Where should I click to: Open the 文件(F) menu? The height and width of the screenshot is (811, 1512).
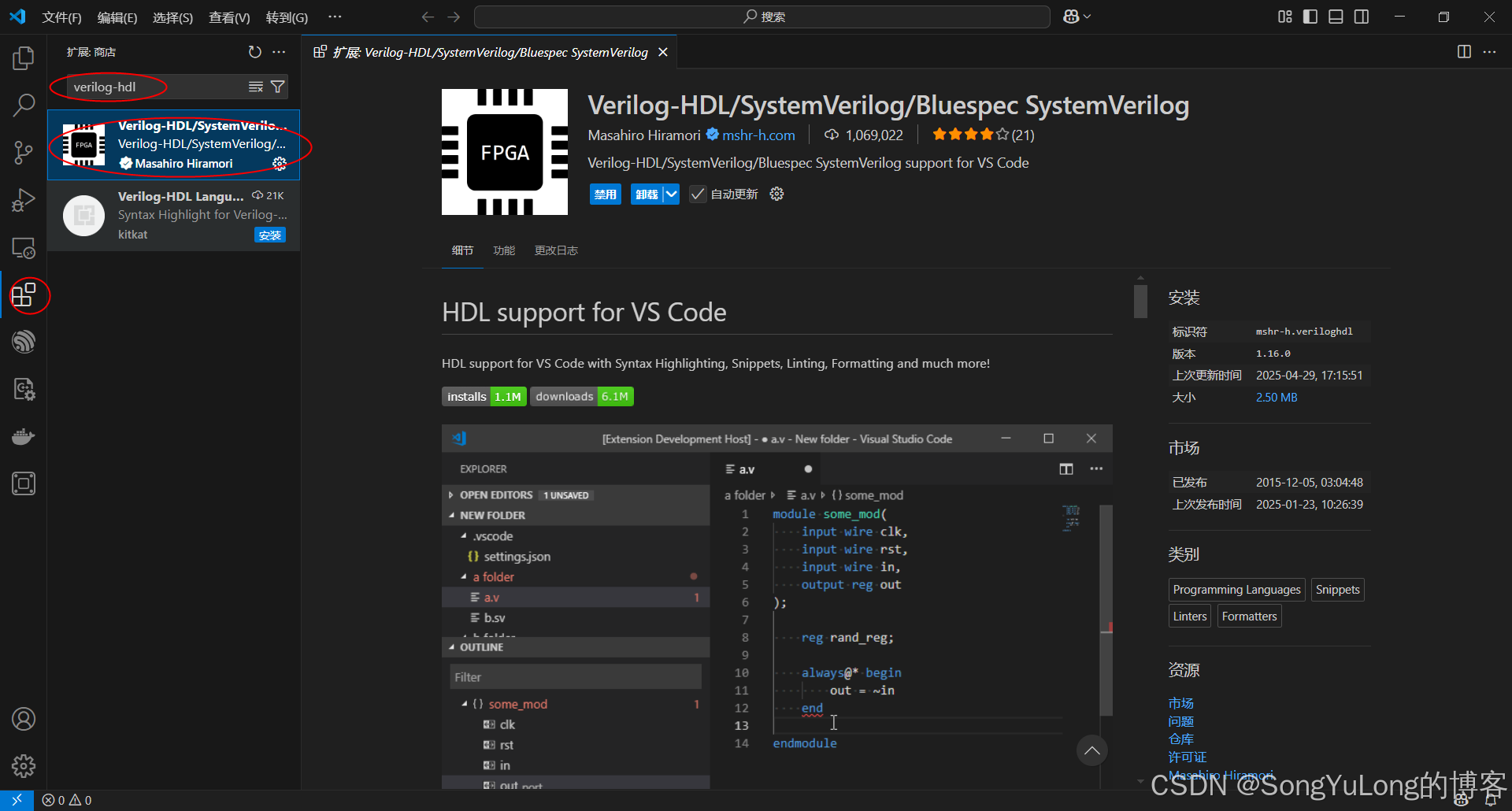(61, 17)
